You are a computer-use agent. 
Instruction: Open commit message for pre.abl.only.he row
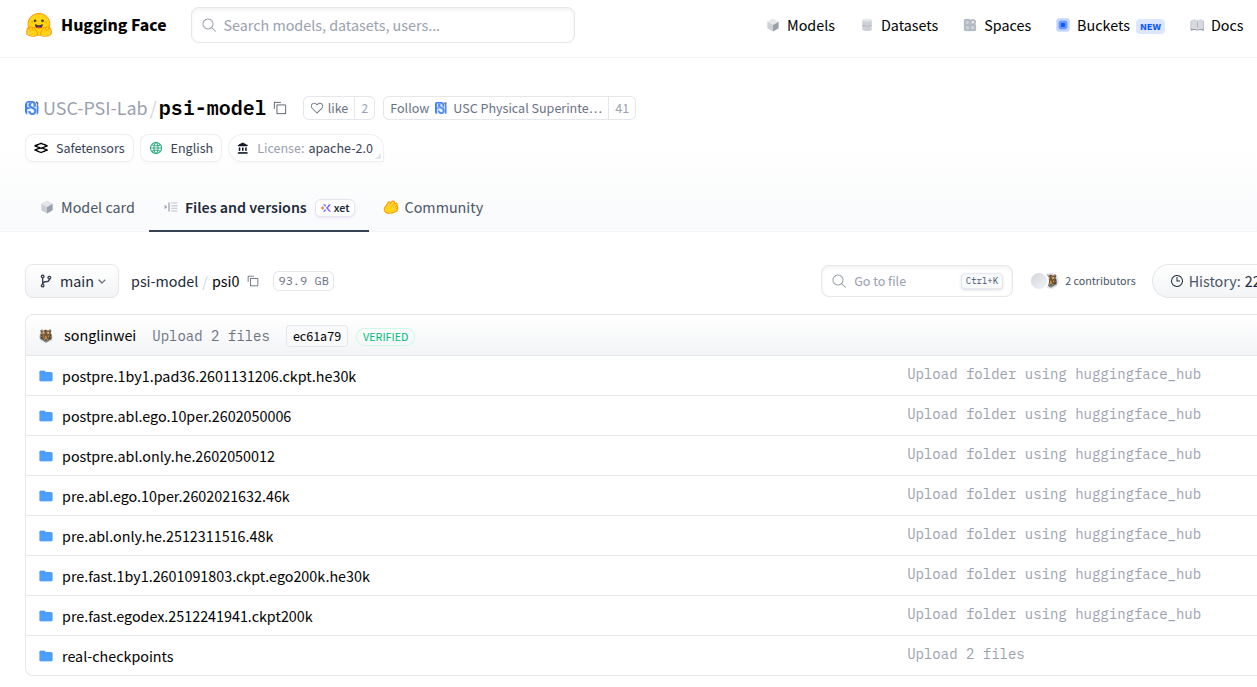pyautogui.click(x=1054, y=534)
